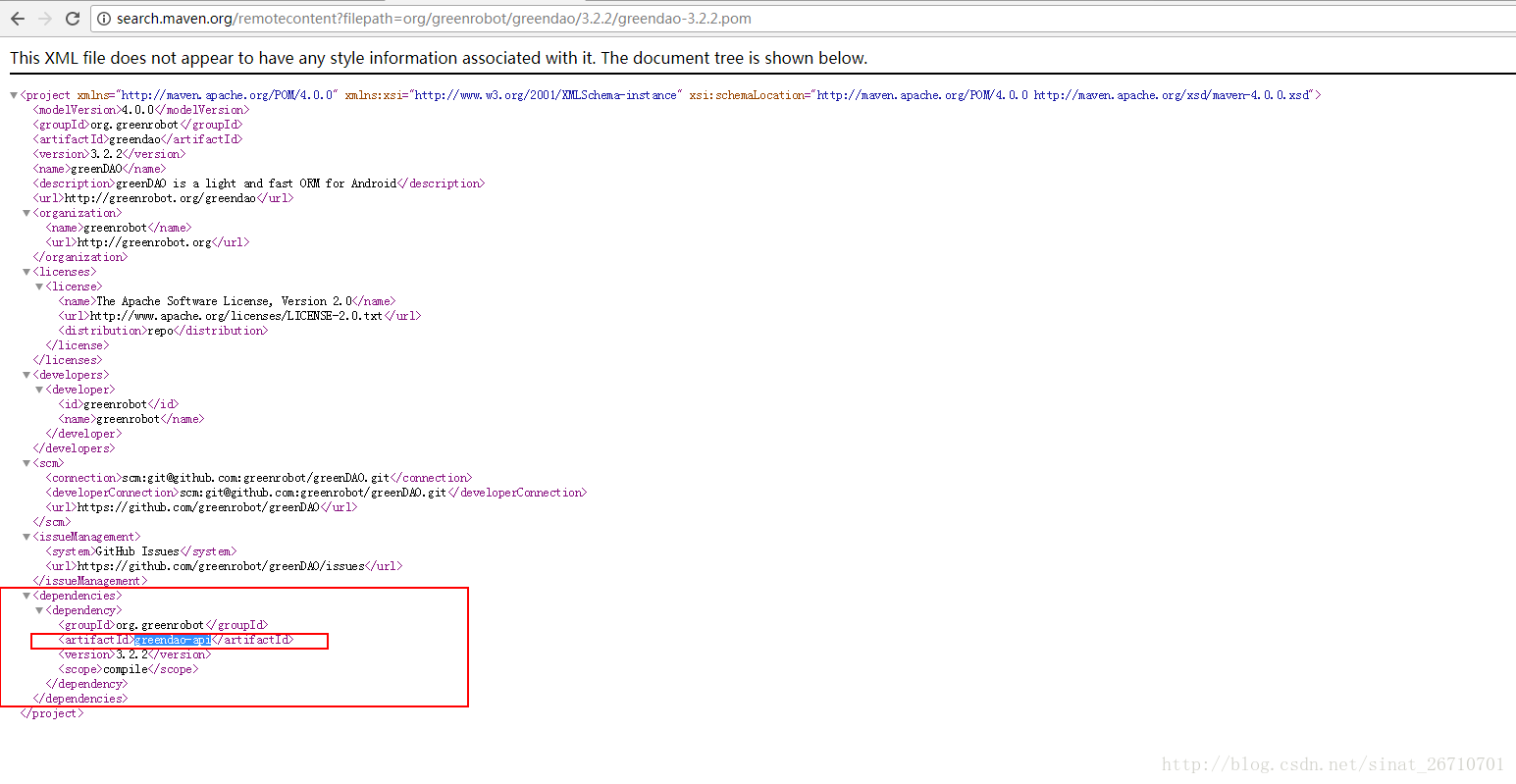
Task: Click the LICENSE-2.0.txt url line
Action: (x=239, y=316)
